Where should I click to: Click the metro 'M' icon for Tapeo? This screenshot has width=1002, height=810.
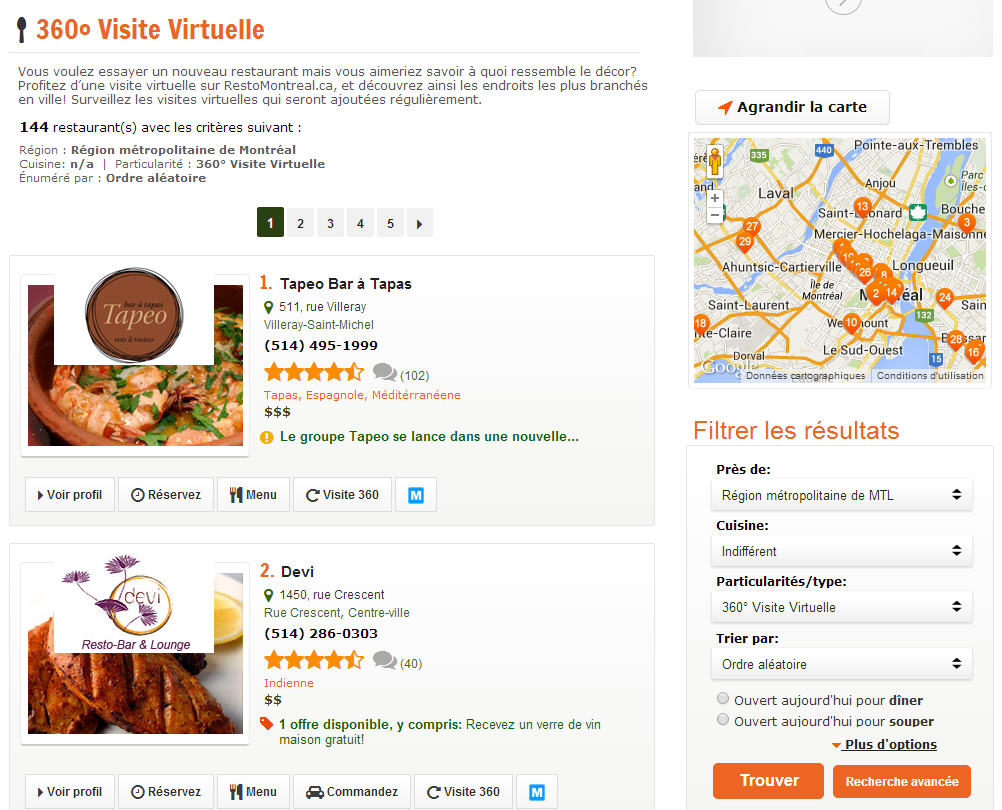[x=416, y=495]
